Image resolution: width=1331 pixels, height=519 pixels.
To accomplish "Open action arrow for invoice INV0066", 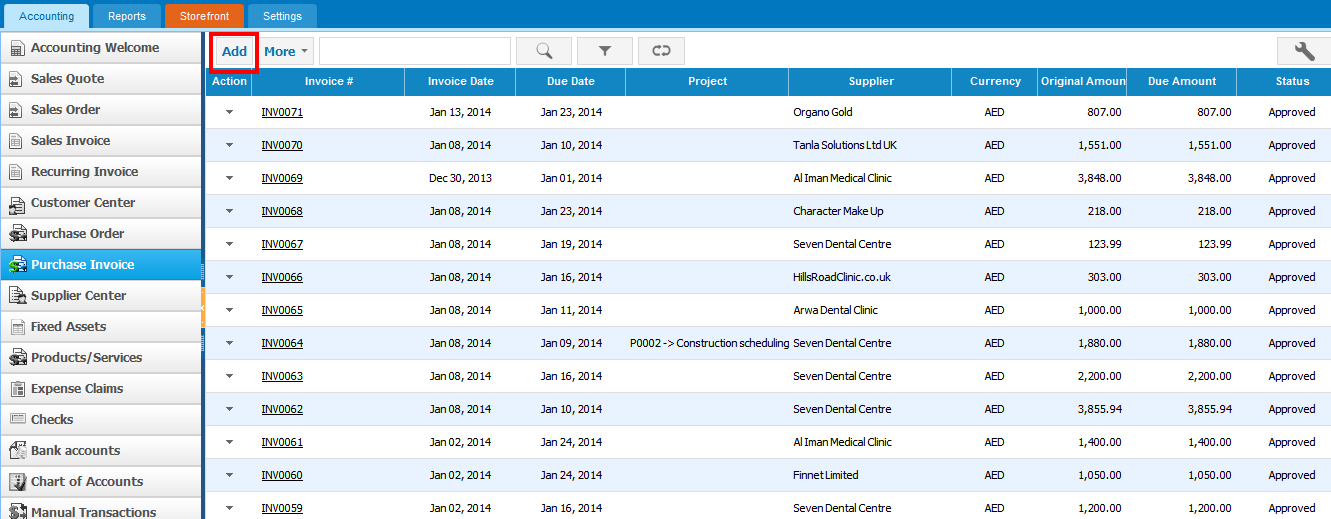I will tap(229, 277).
